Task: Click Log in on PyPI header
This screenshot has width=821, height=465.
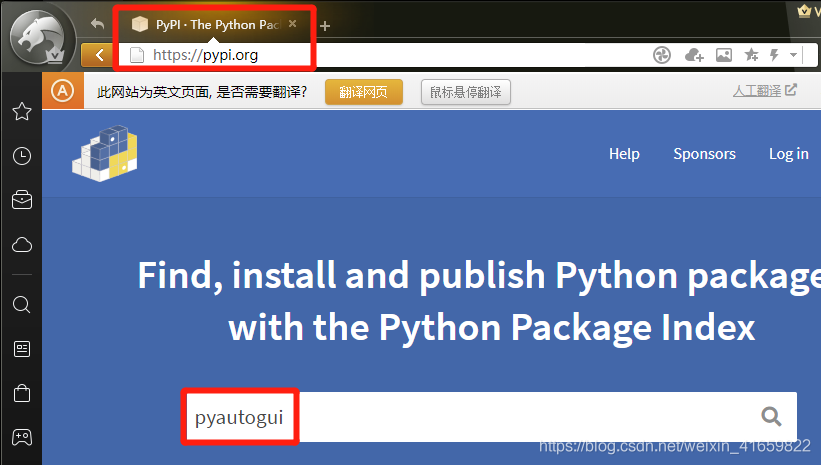Action: point(789,154)
